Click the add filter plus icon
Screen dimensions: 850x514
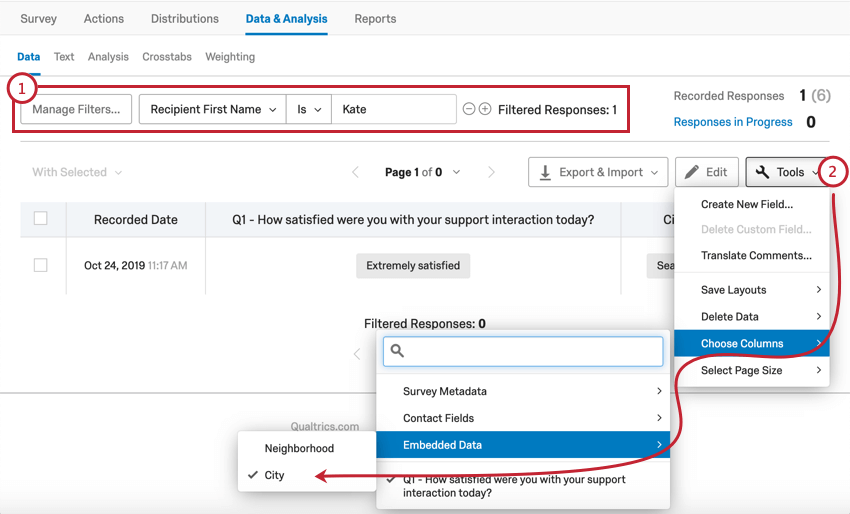485,109
